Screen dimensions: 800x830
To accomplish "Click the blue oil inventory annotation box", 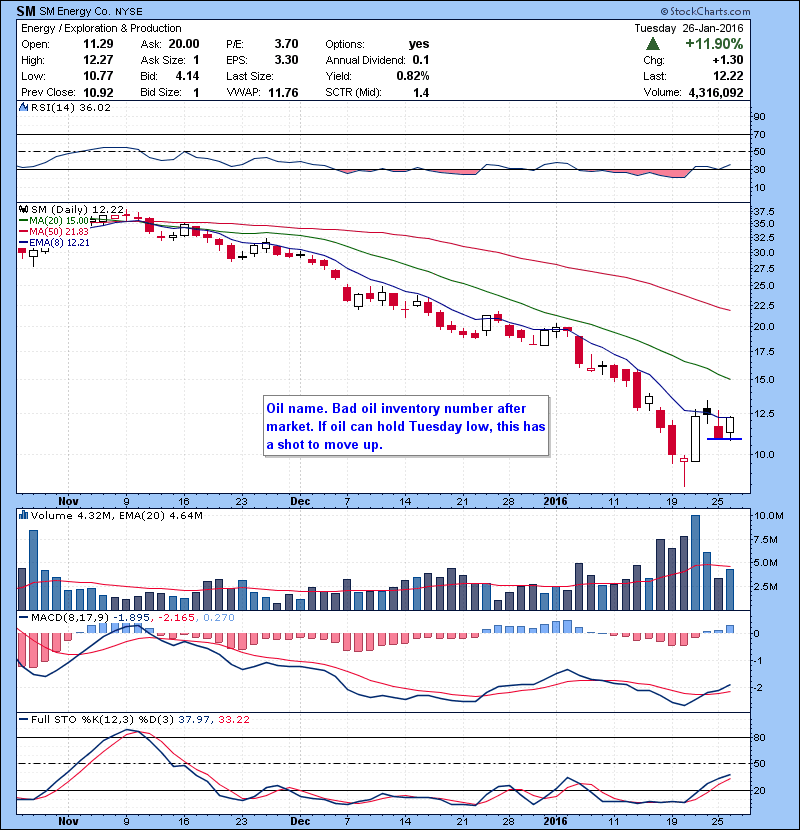I will (x=406, y=426).
